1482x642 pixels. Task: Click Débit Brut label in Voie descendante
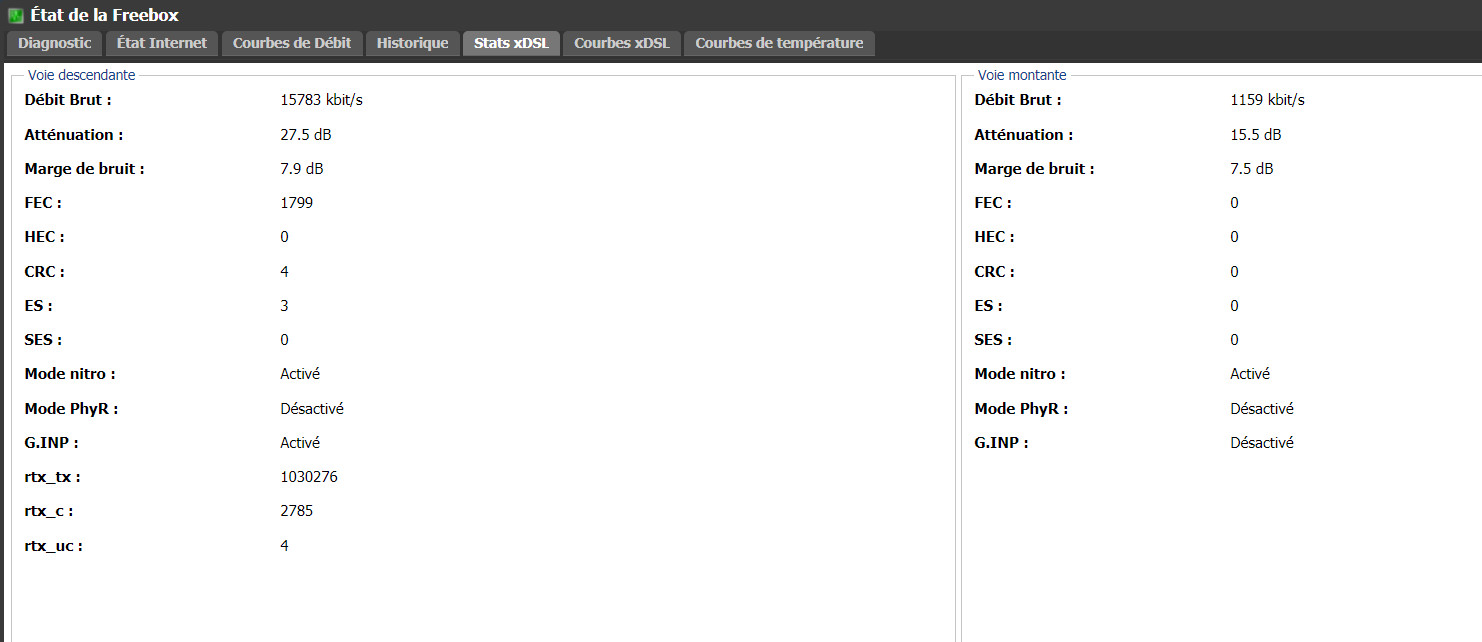pos(68,100)
